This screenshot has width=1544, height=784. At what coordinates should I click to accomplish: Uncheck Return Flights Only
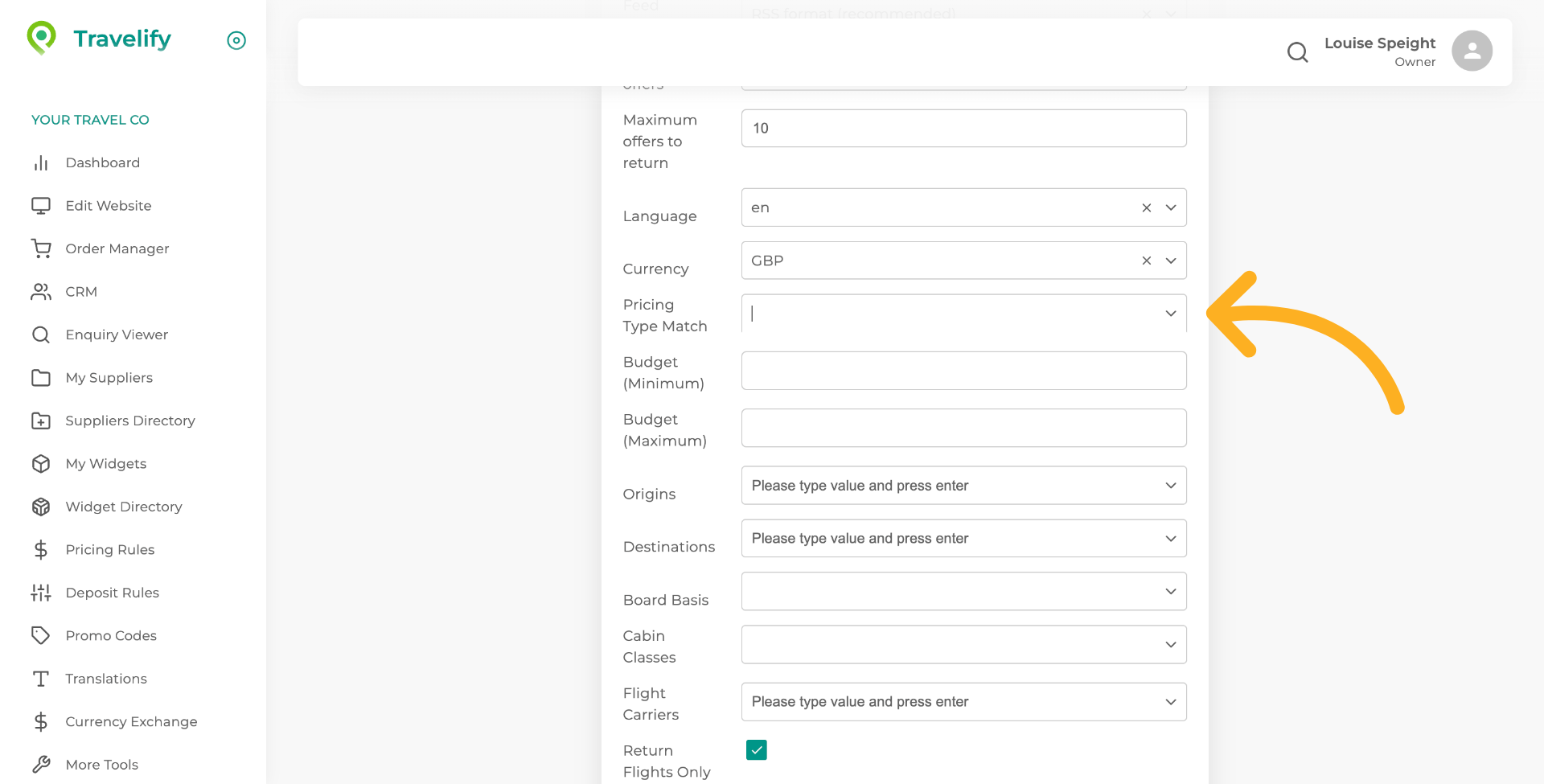point(756,749)
